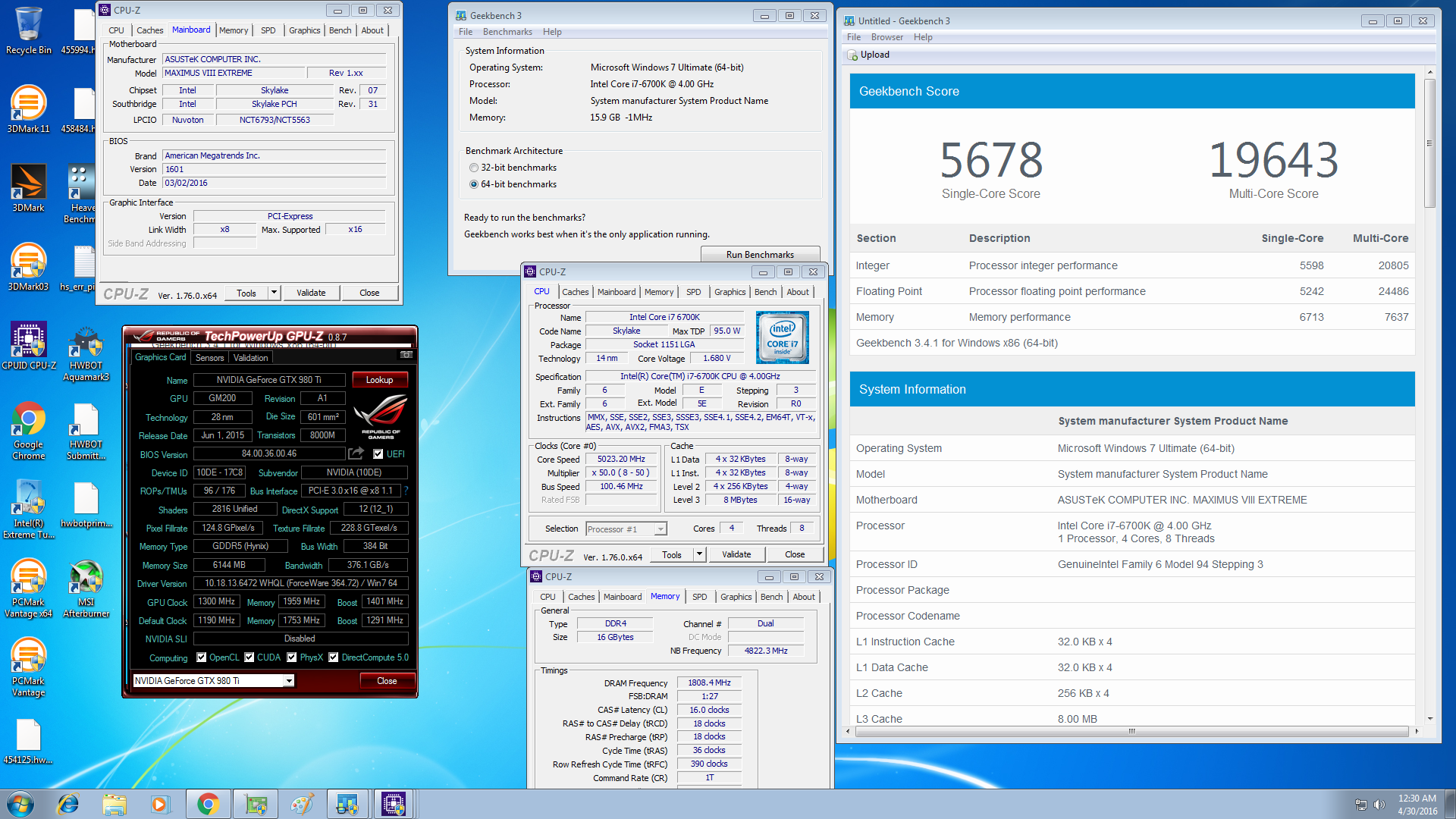Image resolution: width=1456 pixels, height=819 pixels.
Task: Open the Tools dropdown arrow in the CPU tab window
Action: 699,554
